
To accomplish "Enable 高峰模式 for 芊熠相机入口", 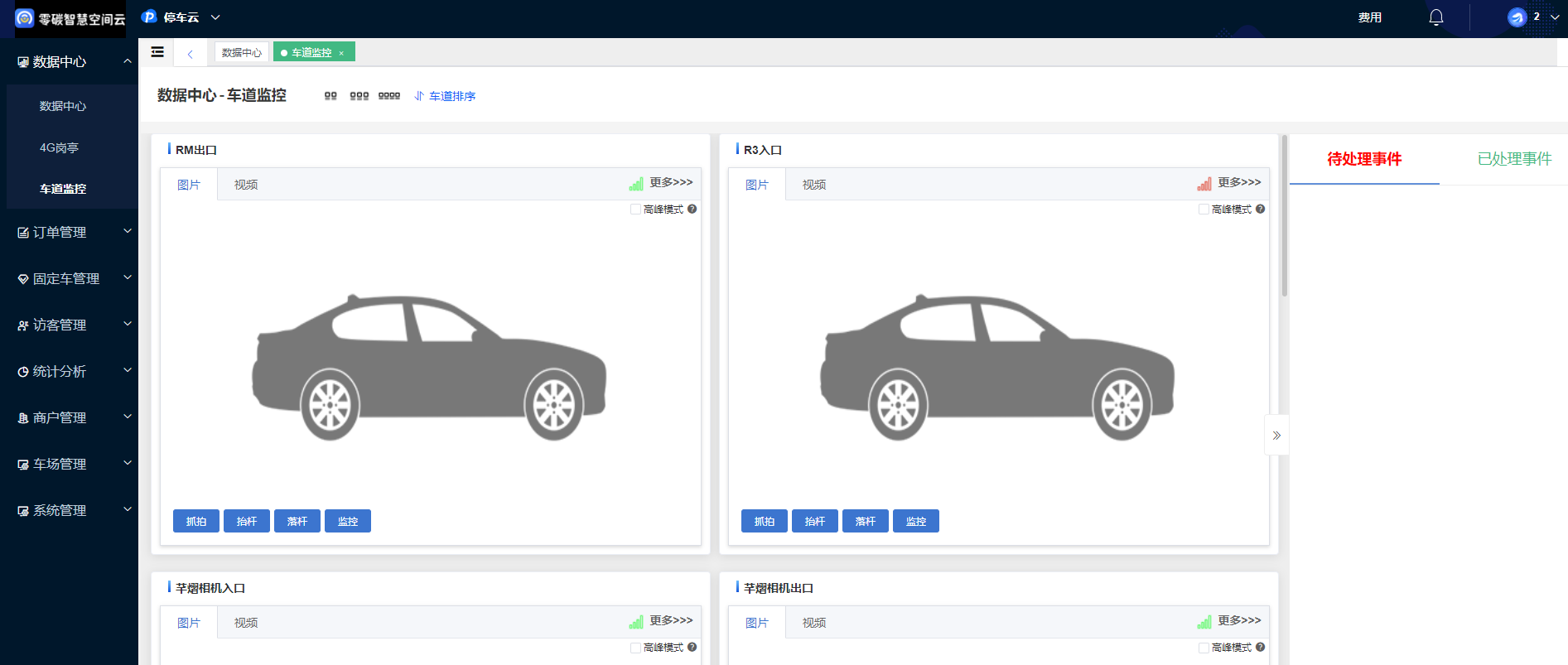I will tap(636, 648).
